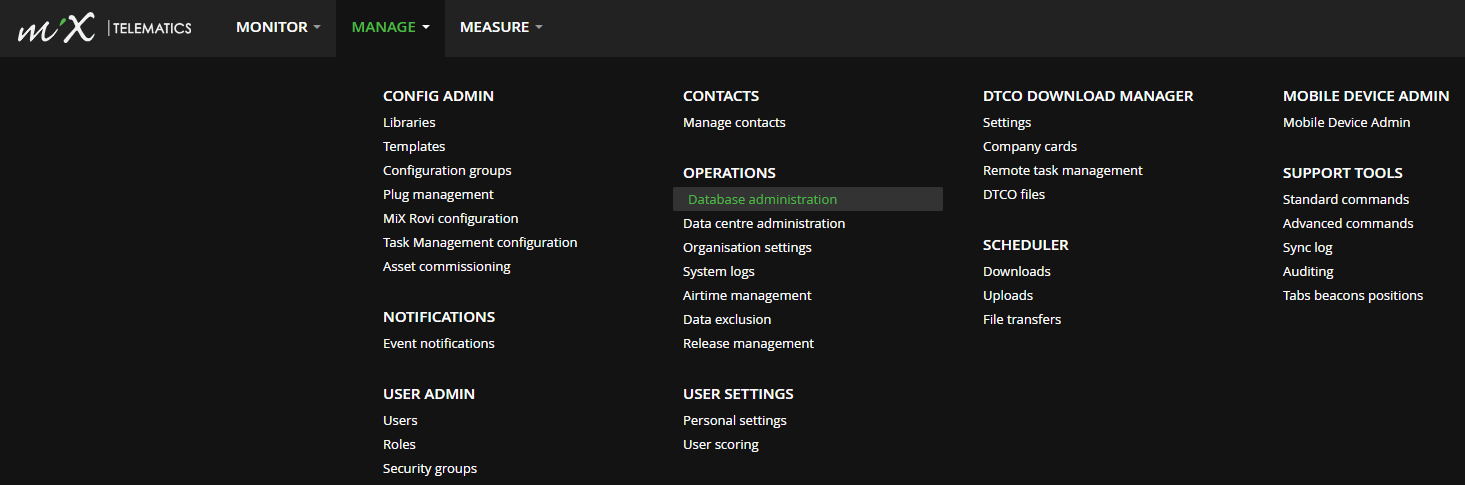Open Tabs beacons positions
Viewport: 1465px width, 485px height.
[x=1353, y=296]
